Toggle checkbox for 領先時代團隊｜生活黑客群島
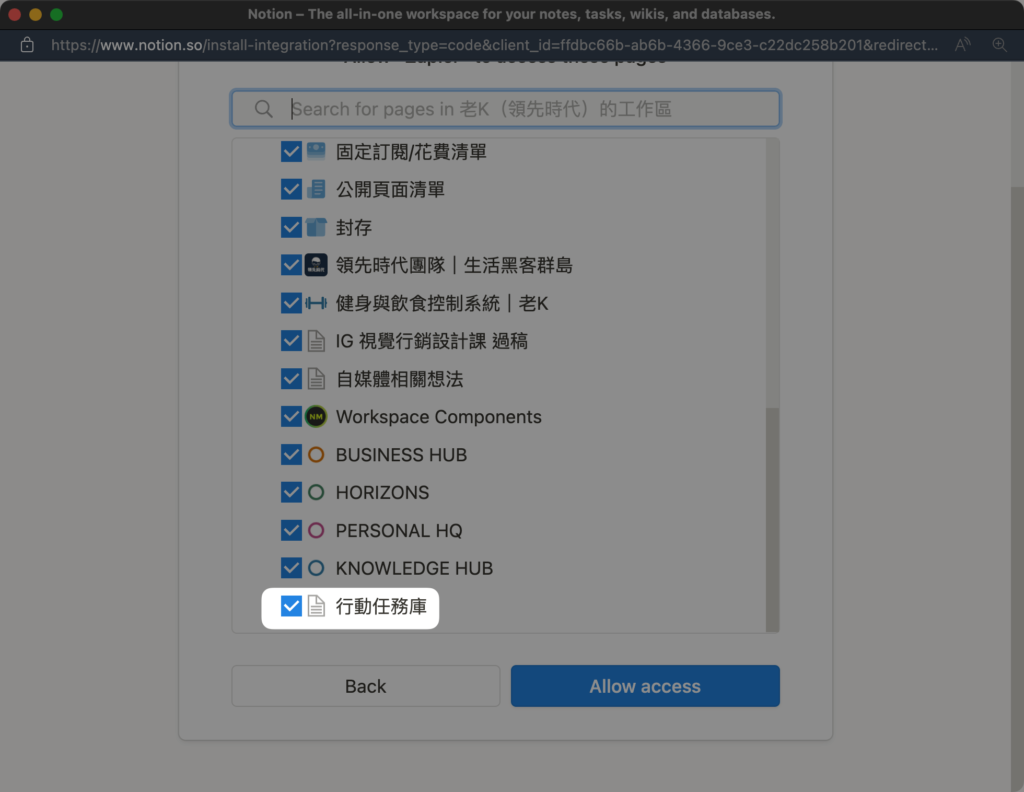 [x=291, y=265]
